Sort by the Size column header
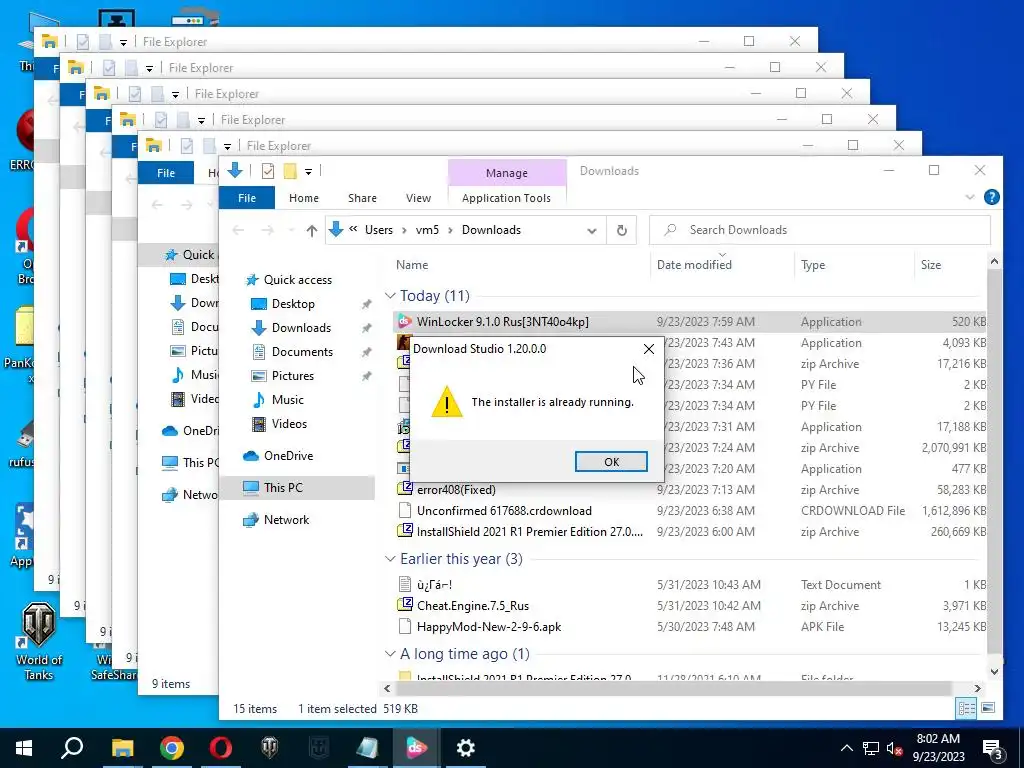Image resolution: width=1024 pixels, height=768 pixels. (x=931, y=264)
